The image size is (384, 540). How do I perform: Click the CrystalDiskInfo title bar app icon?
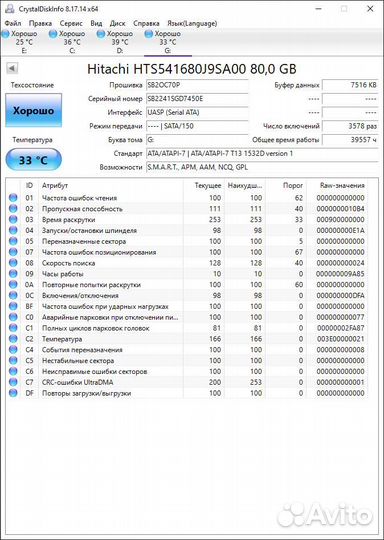click(x=10, y=9)
